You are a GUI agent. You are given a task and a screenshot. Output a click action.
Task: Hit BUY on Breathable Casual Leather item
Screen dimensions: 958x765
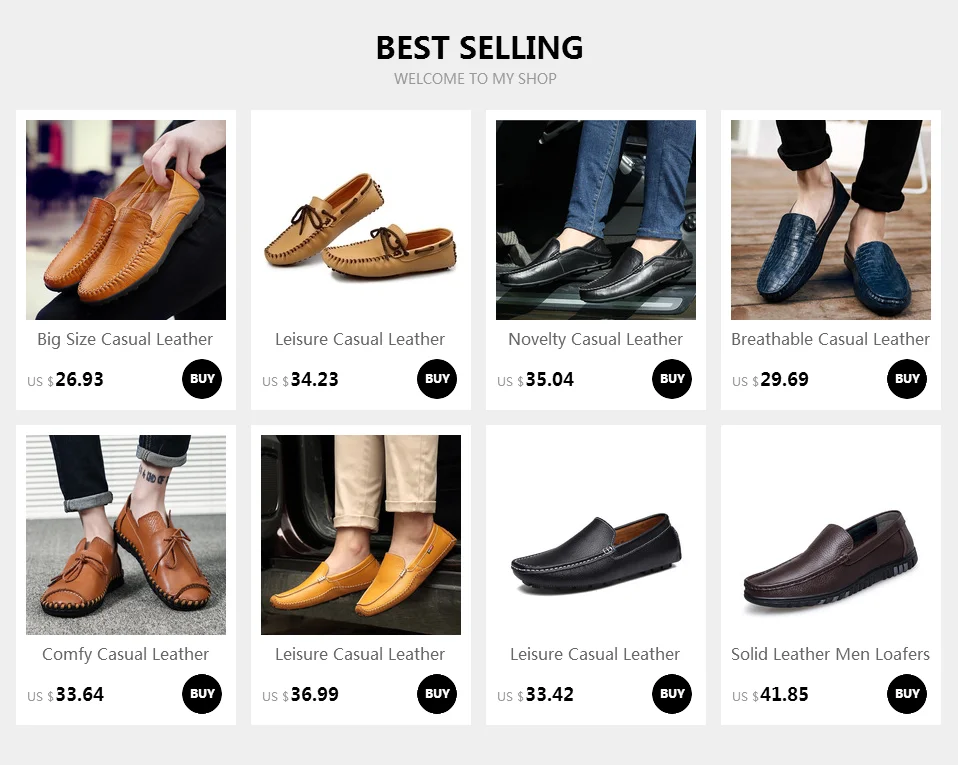click(x=907, y=379)
